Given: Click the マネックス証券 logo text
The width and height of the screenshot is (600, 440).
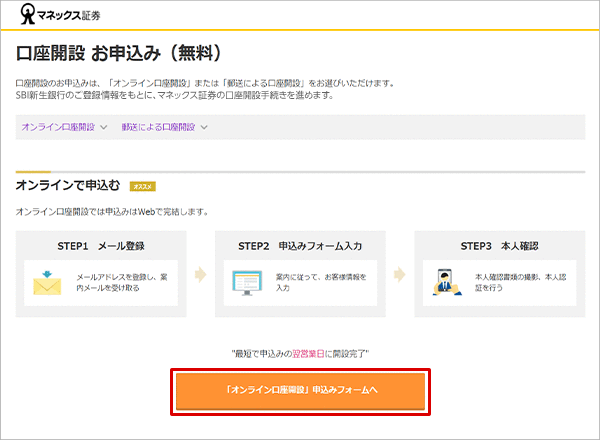Looking at the screenshot, I should tap(66, 16).
